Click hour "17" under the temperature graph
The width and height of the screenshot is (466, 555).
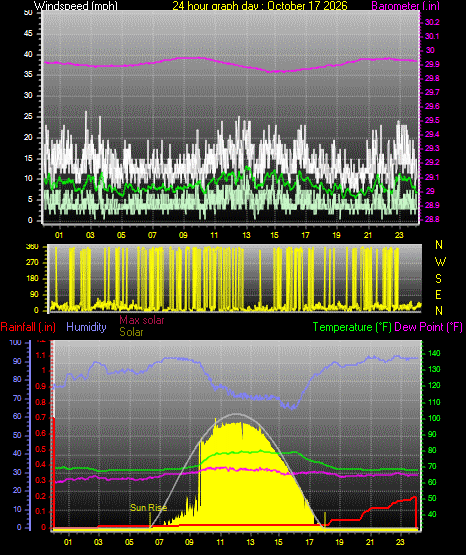[309, 542]
